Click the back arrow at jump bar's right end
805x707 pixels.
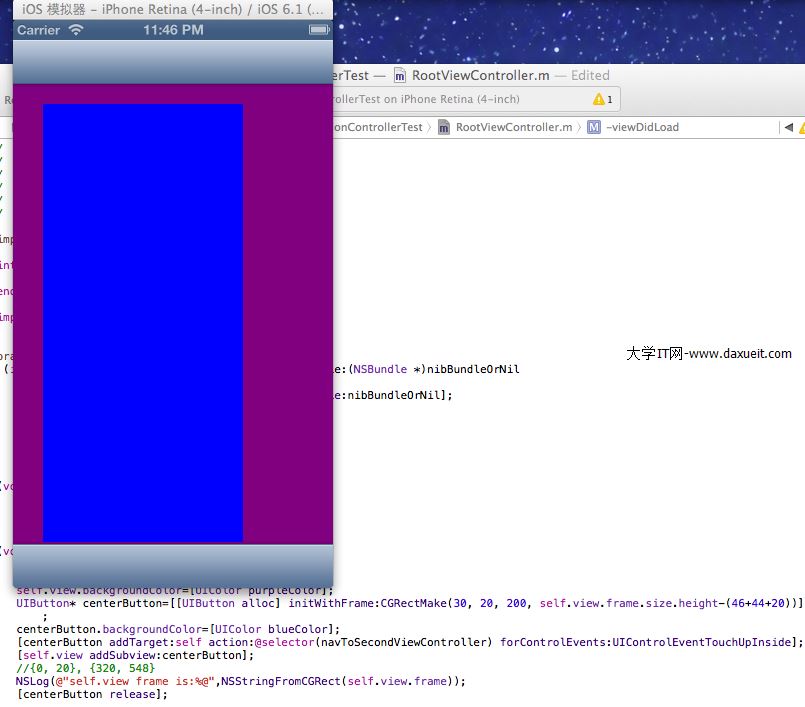coord(788,127)
